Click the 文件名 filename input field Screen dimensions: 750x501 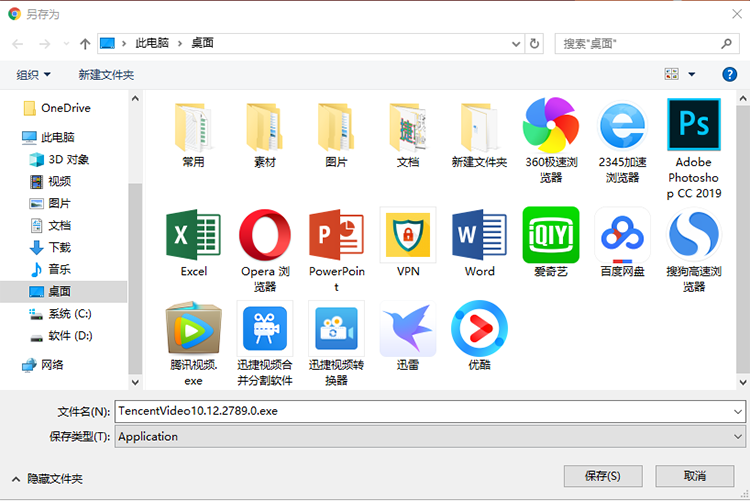click(x=423, y=412)
